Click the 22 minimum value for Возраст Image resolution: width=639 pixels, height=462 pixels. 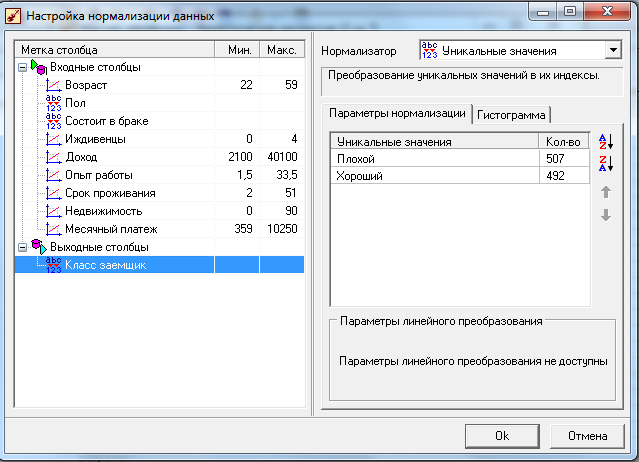(x=246, y=85)
